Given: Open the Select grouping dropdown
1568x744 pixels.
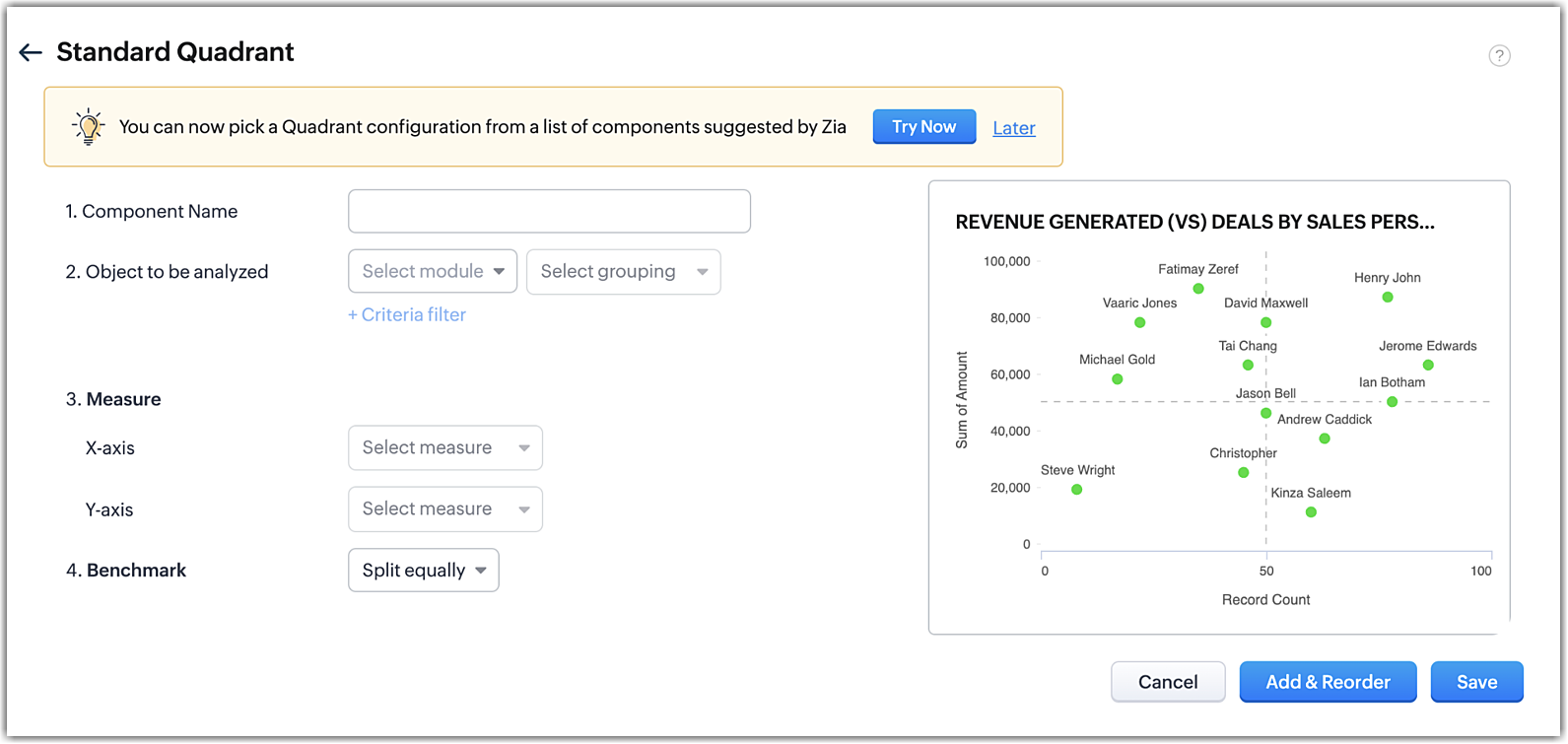Looking at the screenshot, I should [x=623, y=272].
